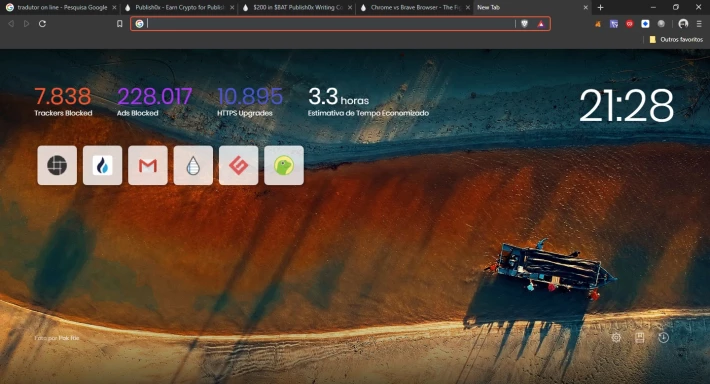
Task: Open the purple extension icon in toolbar
Action: (x=614, y=24)
